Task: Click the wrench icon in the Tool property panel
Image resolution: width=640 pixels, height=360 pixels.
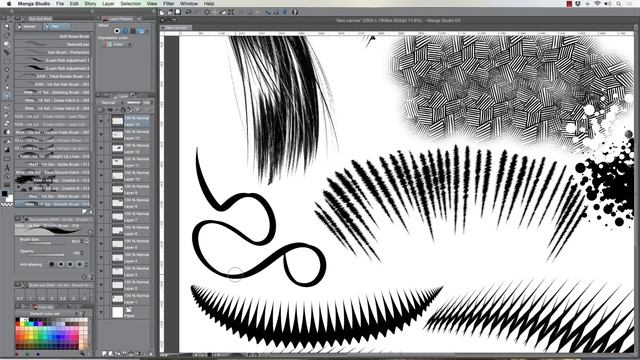Action: [90, 277]
